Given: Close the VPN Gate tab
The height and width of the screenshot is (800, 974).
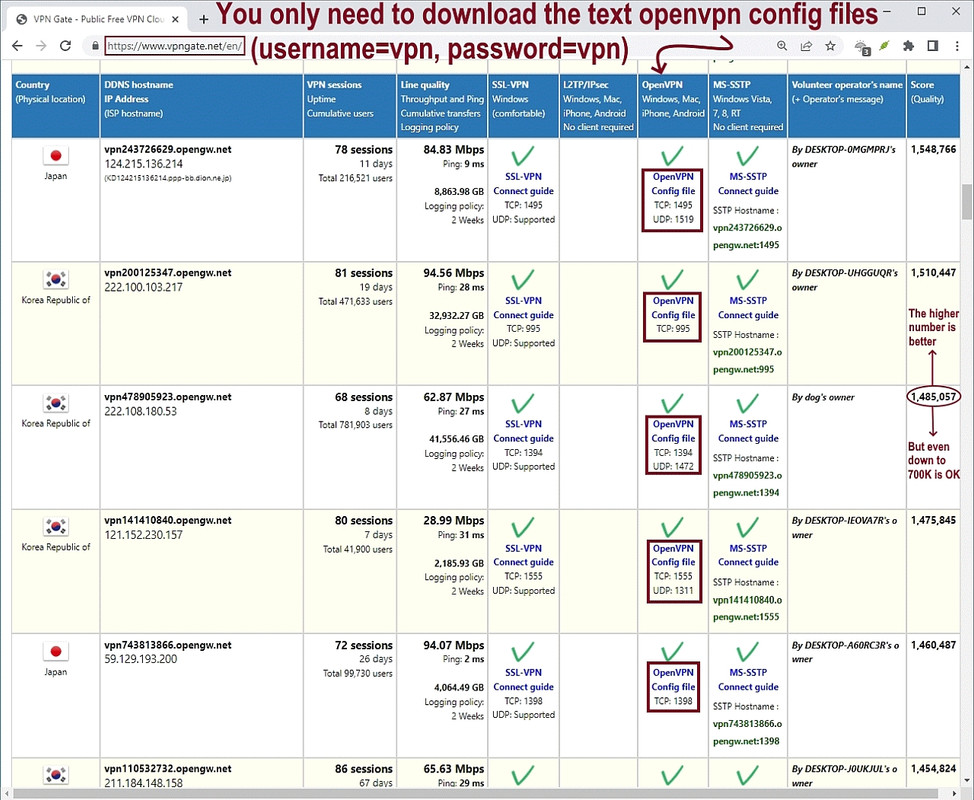Looking at the screenshot, I should (x=176, y=19).
